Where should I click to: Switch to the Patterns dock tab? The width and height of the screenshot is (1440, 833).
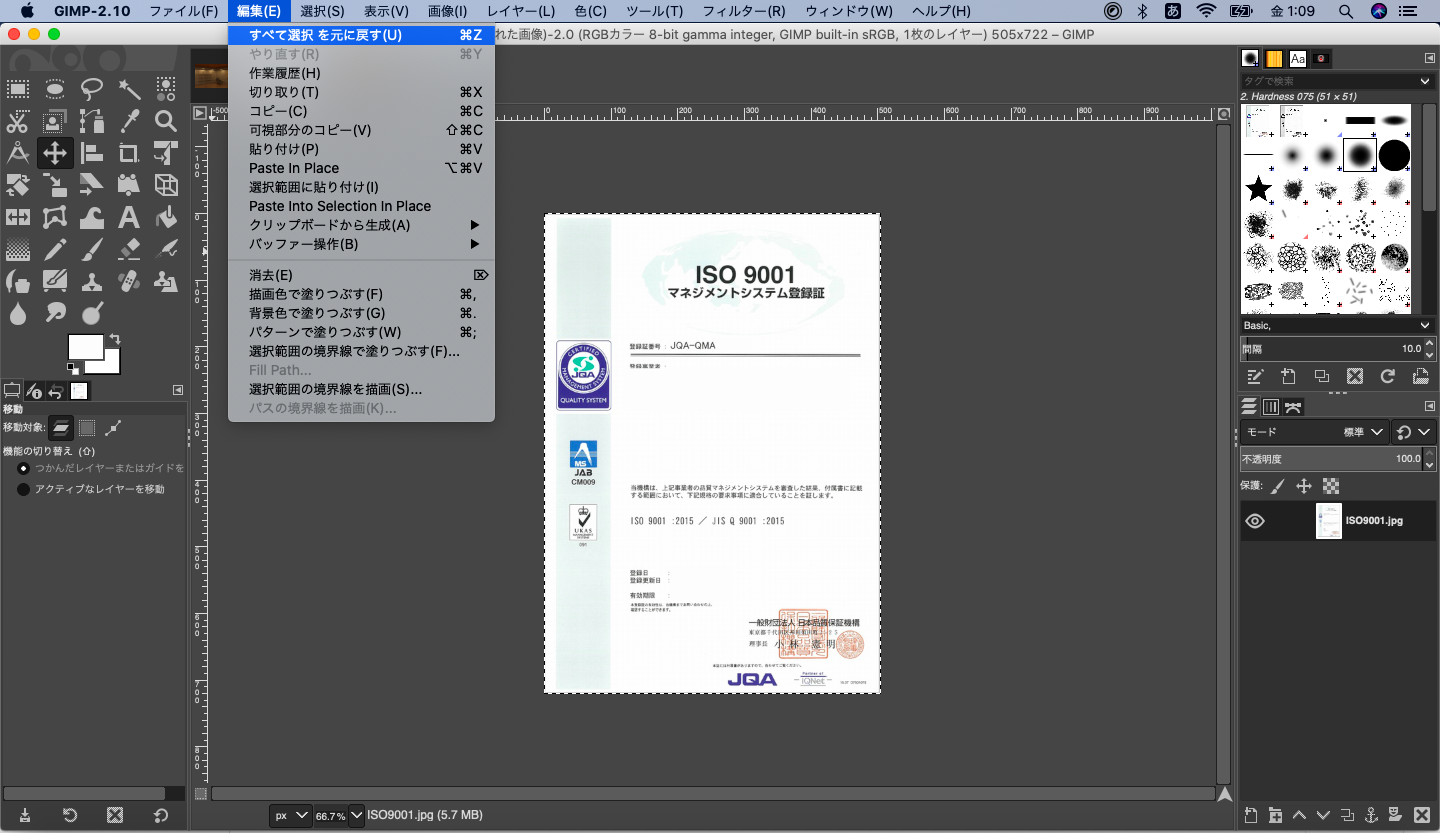tap(1274, 59)
